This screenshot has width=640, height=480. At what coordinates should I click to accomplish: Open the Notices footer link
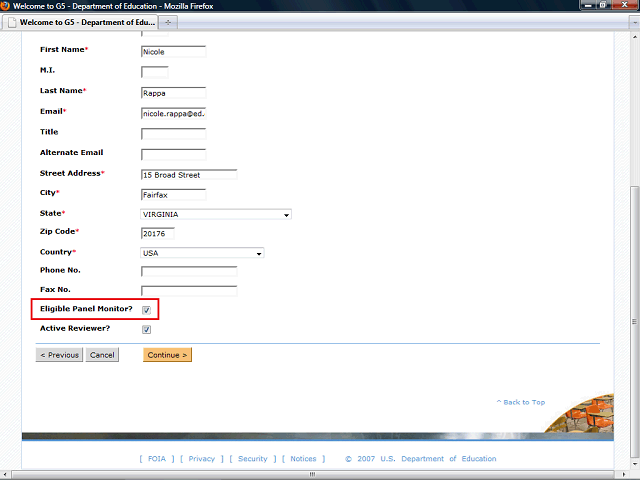pos(303,459)
